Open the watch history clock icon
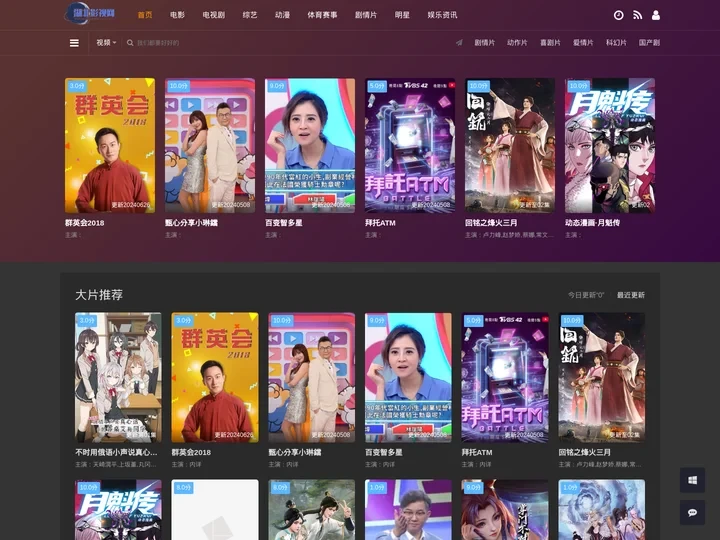Image resolution: width=720 pixels, height=540 pixels. pos(619,15)
